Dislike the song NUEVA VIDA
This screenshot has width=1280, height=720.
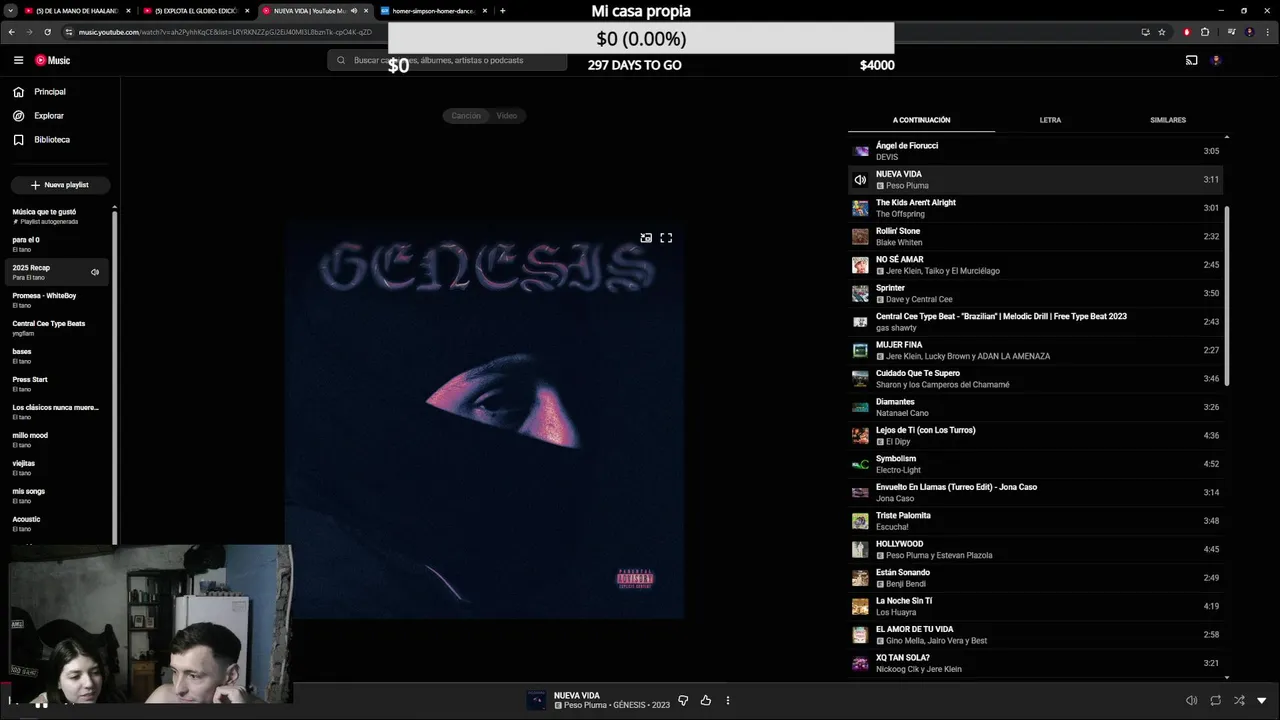coord(683,701)
